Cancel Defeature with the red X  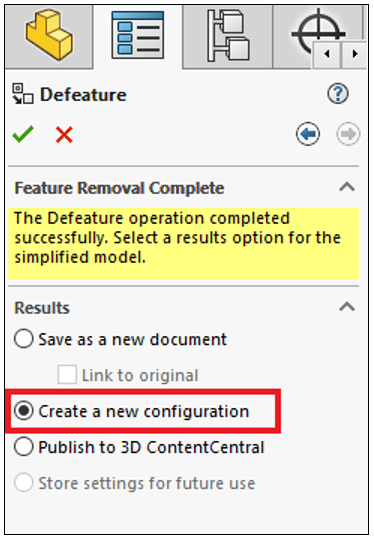pyautogui.click(x=64, y=135)
